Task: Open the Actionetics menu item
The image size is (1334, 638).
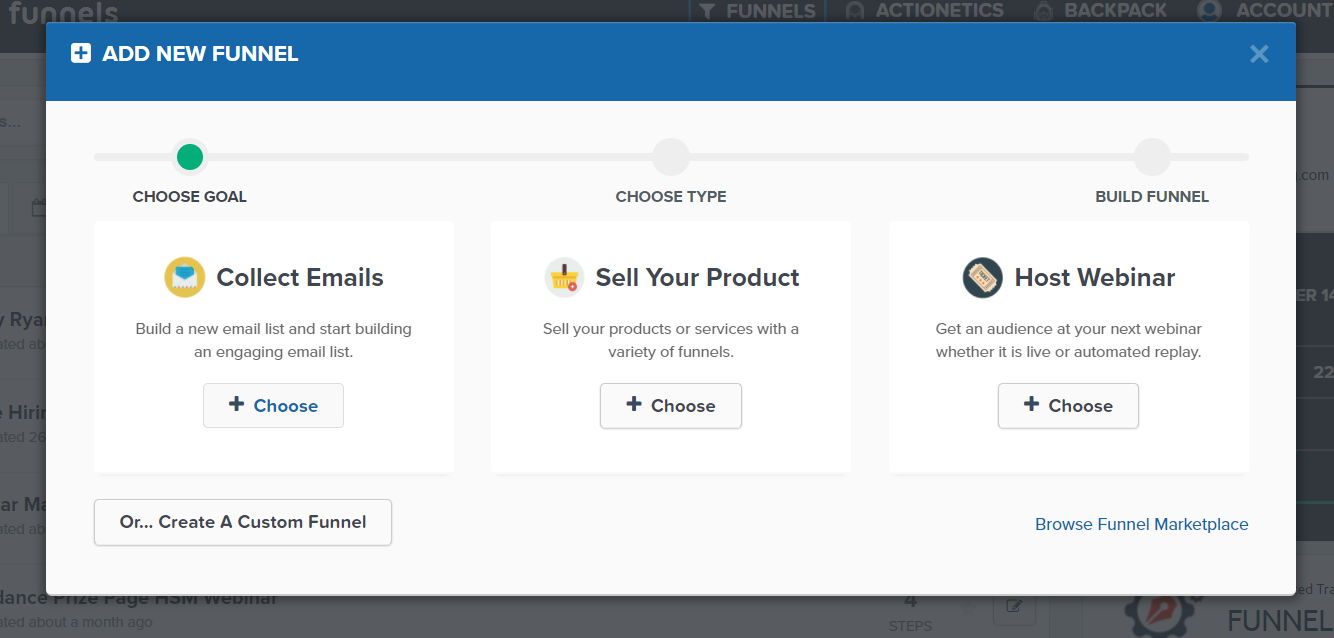Action: click(x=925, y=11)
